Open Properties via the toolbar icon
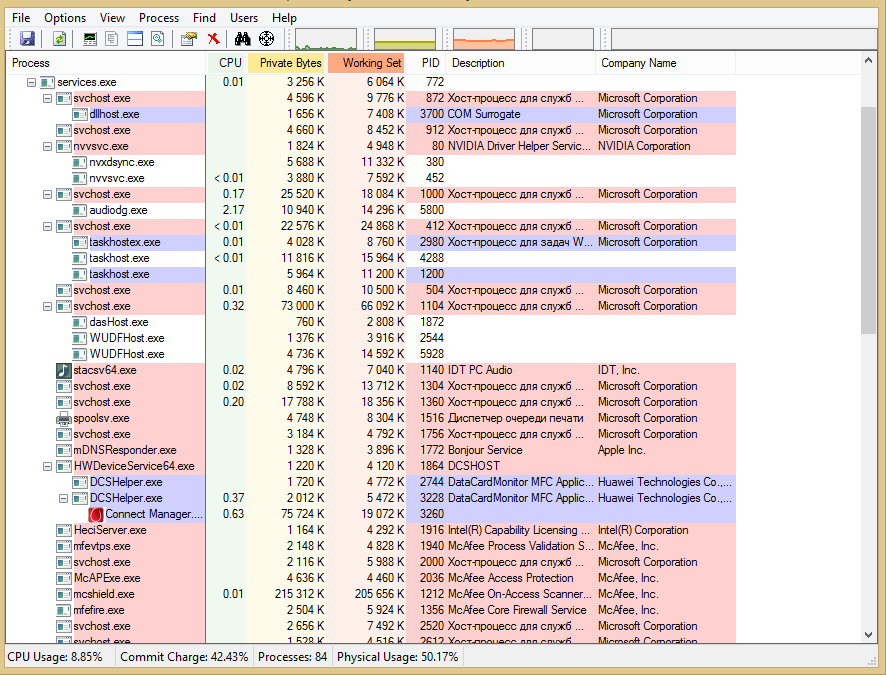Screen dimensions: 886x675 (188, 39)
